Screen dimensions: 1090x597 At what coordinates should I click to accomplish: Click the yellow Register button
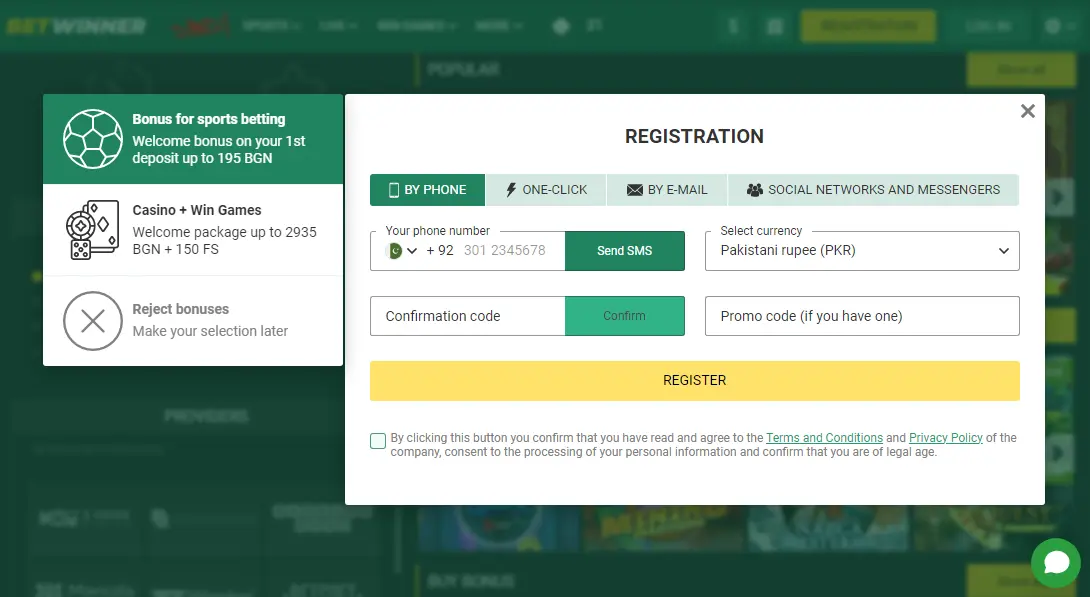(x=694, y=381)
